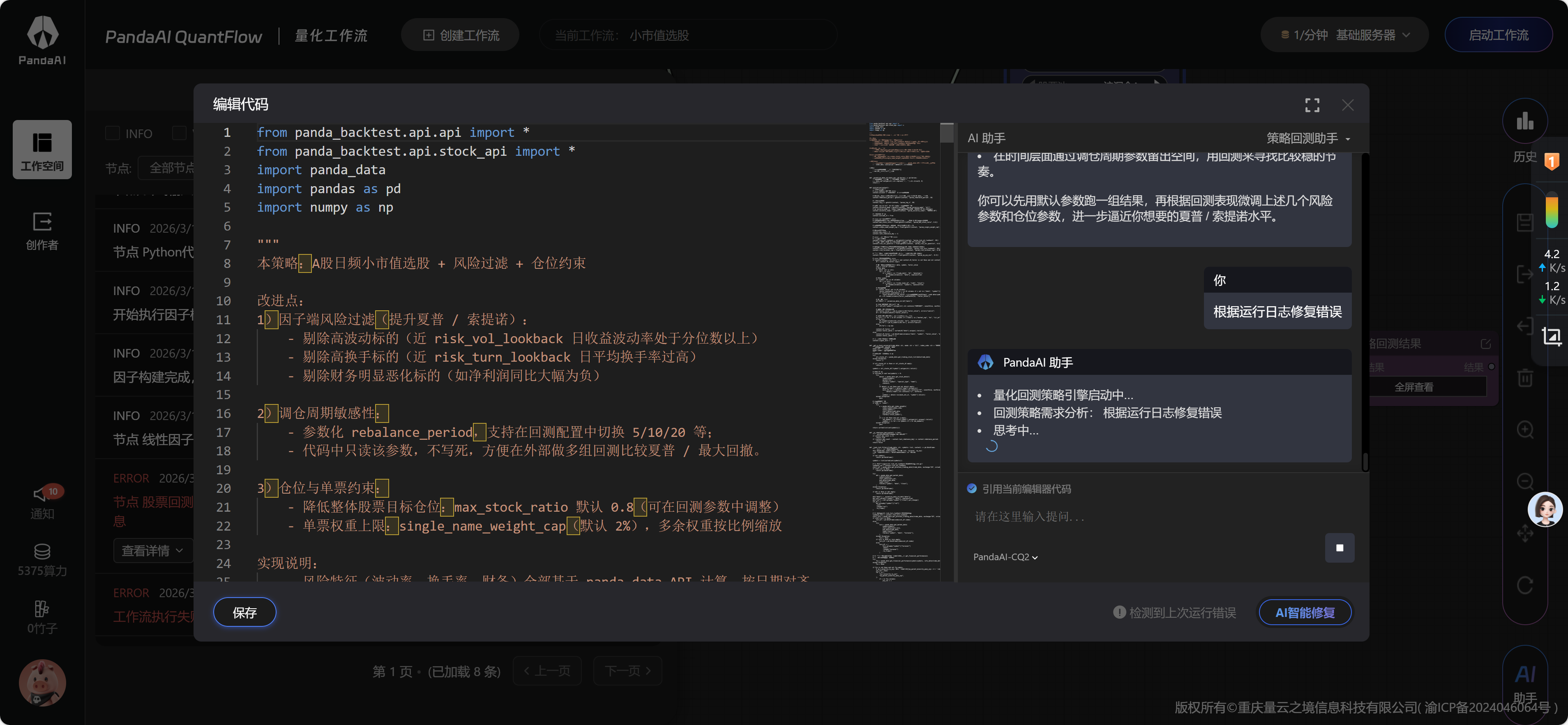Click line number 16 in the gutter
1568x725 pixels.
coord(224,413)
